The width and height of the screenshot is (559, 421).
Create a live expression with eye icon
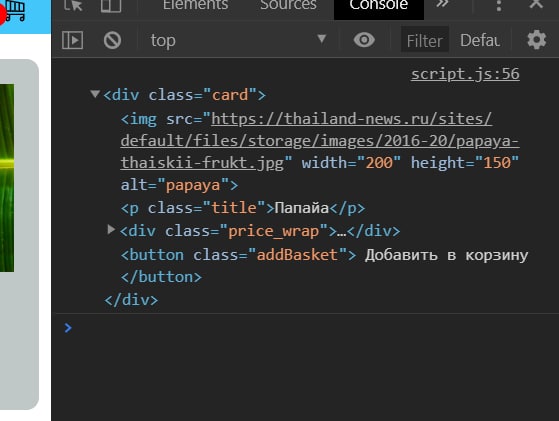tap(364, 40)
